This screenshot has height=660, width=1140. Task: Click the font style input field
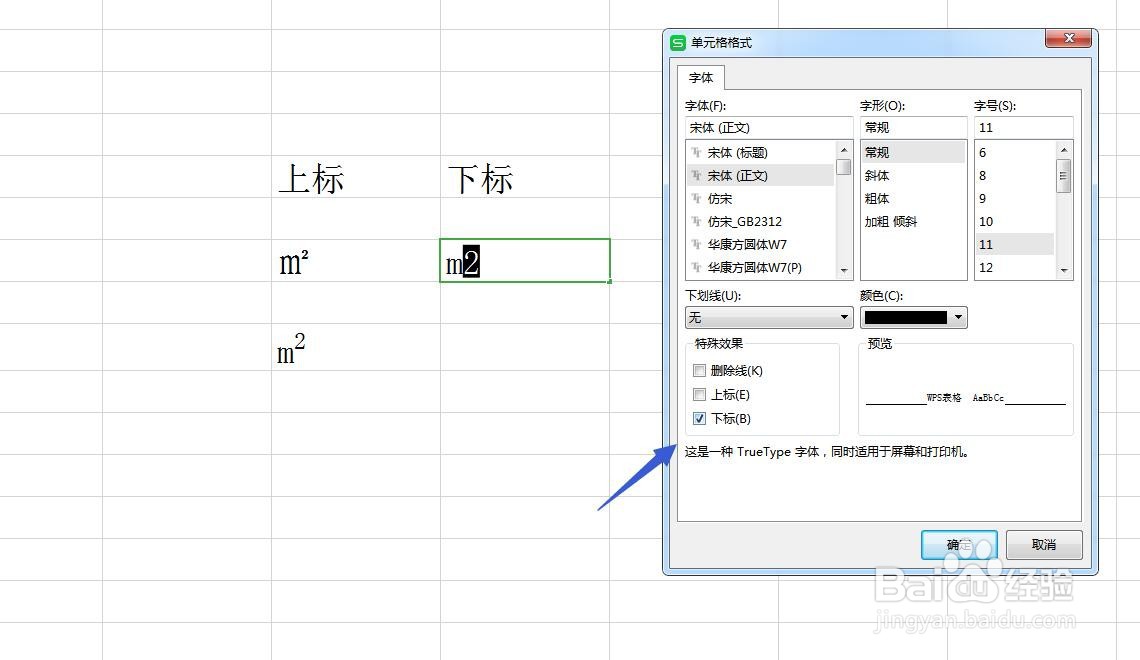913,127
